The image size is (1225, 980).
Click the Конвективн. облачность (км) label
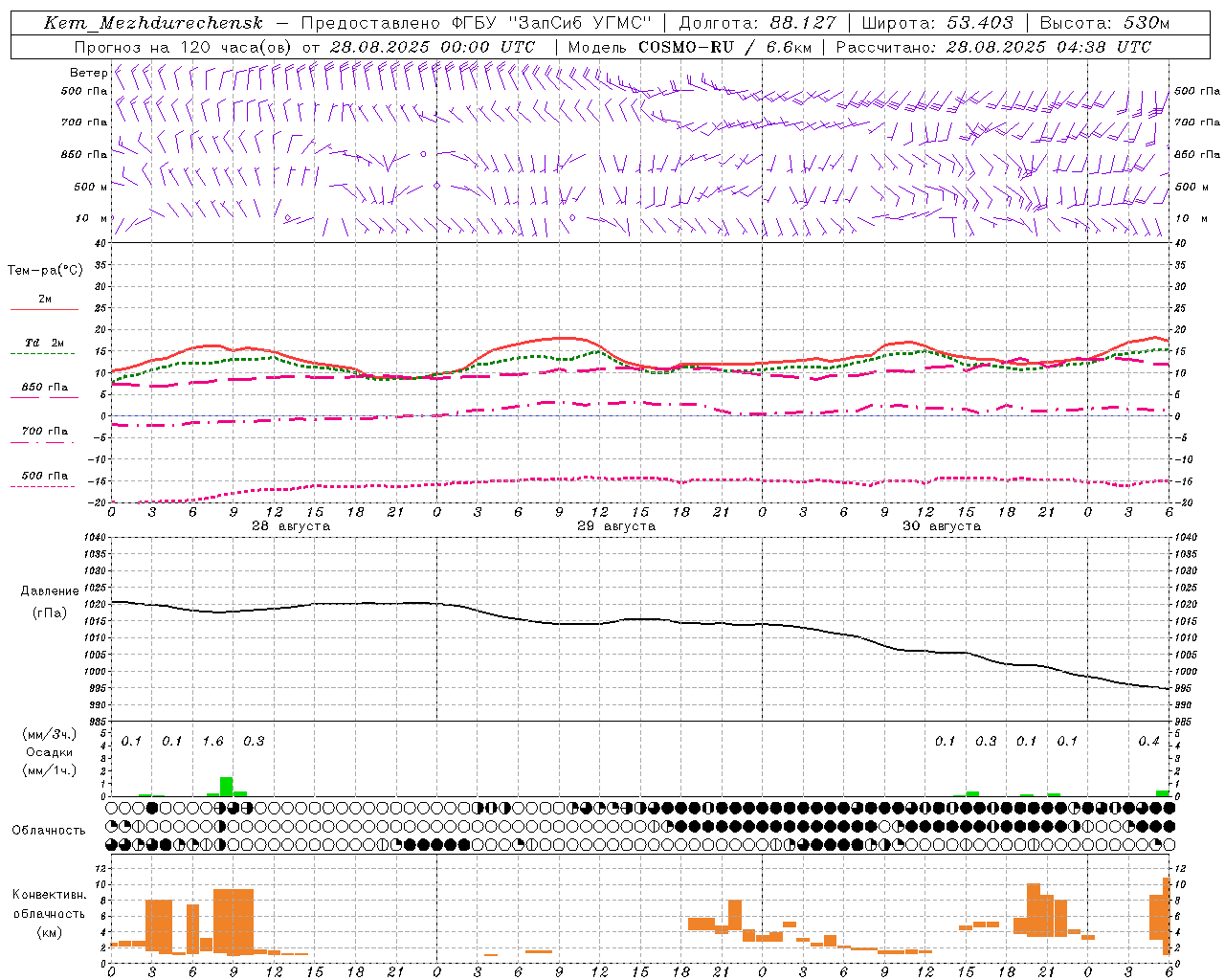tap(49, 913)
